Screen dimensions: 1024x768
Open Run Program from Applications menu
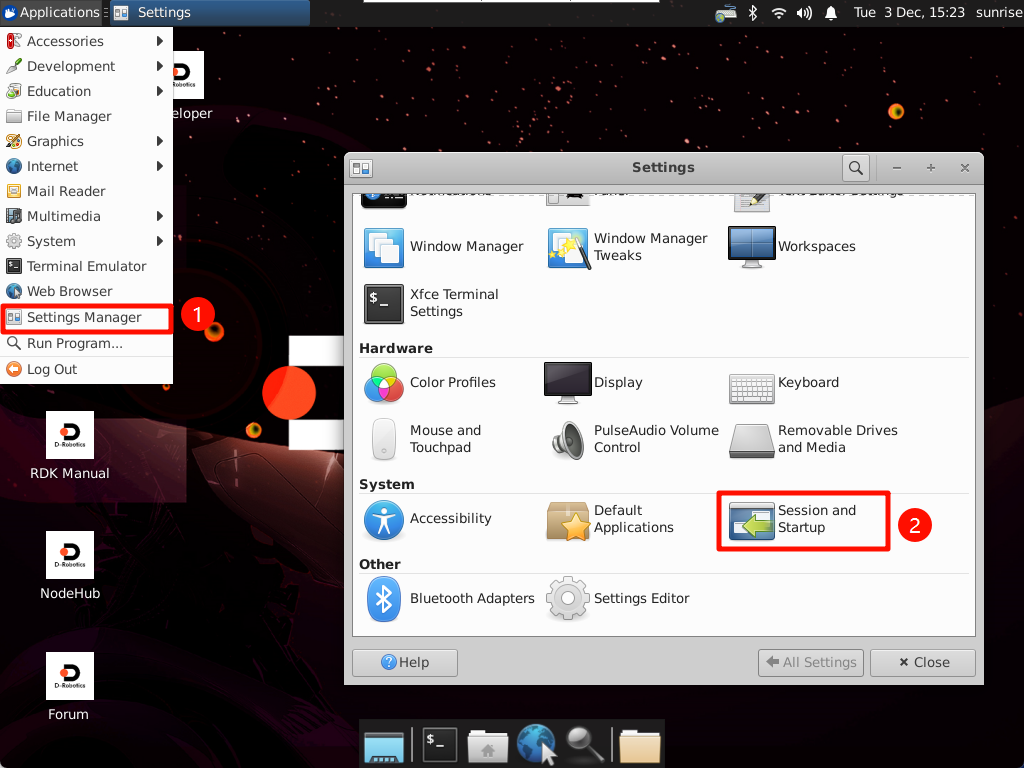coord(86,344)
